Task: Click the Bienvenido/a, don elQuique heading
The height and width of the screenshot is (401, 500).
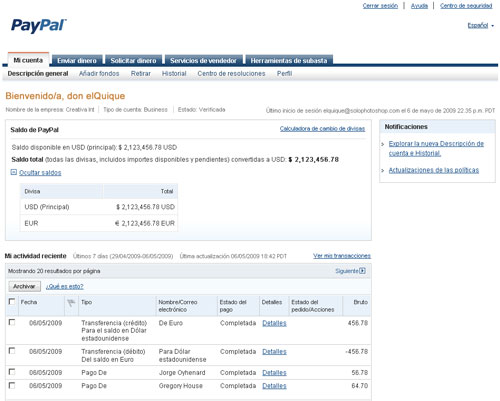Action: point(65,96)
